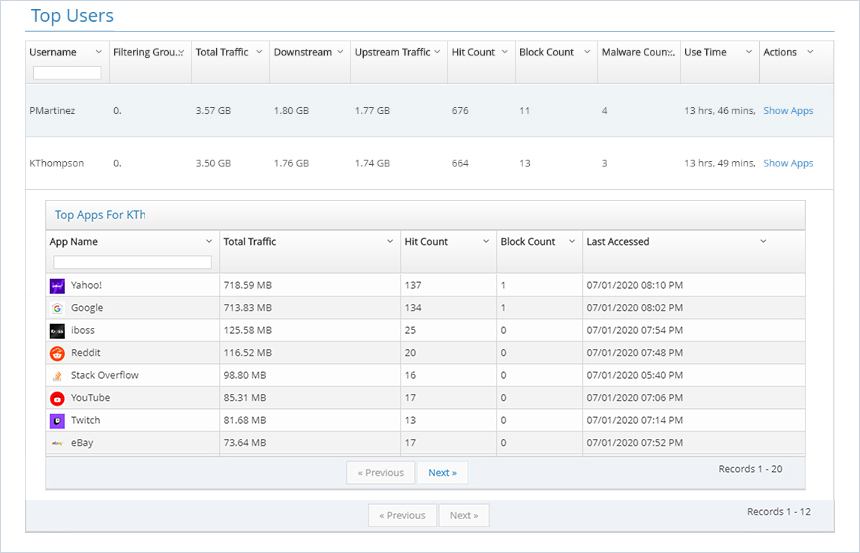The image size is (860, 553).
Task: Click the 13 hrs, 46 mins use time
Action: pyautogui.click(x=720, y=110)
